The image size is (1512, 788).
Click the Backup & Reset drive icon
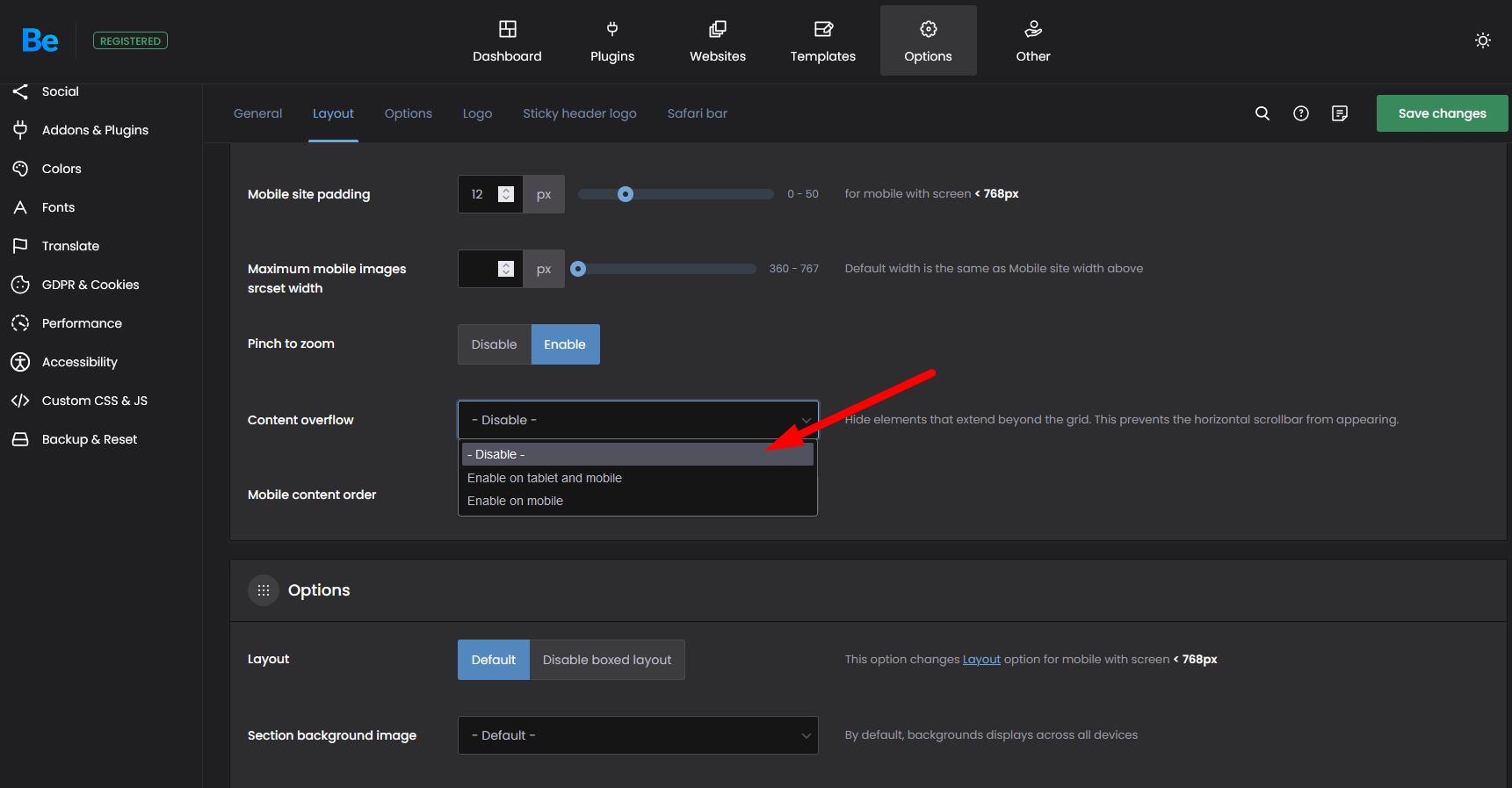[20, 439]
